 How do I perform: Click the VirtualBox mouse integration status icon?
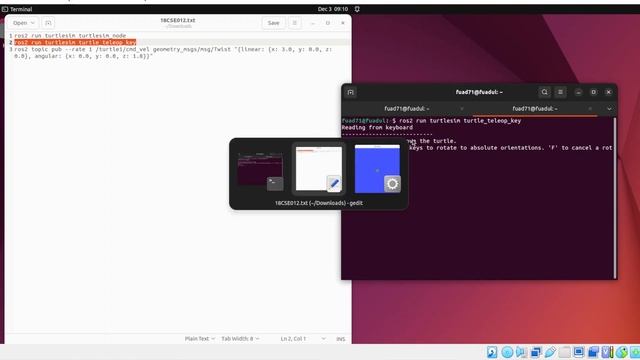pos(622,352)
